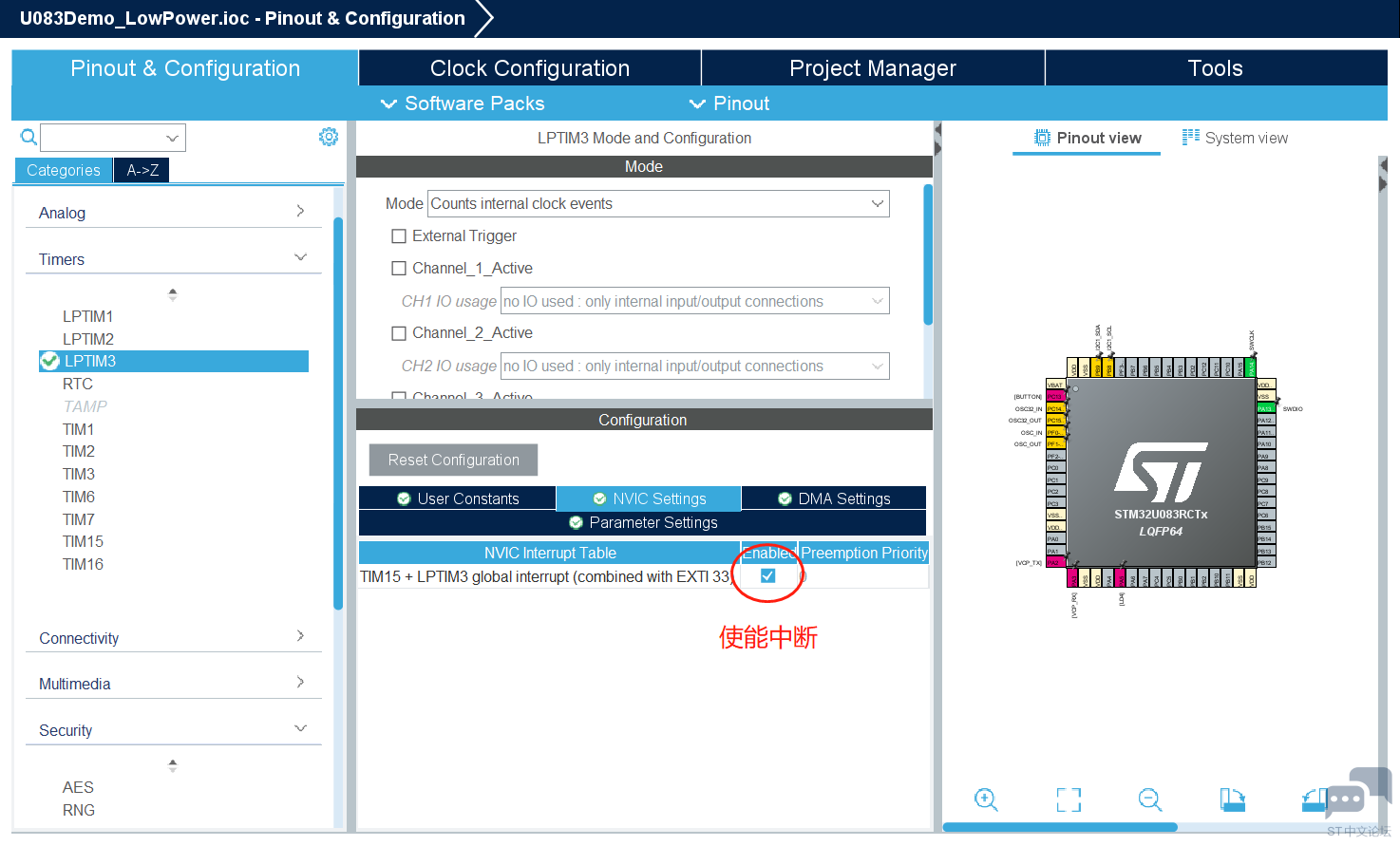The width and height of the screenshot is (1400, 846).
Task: Click the right expand arrow beside the LPTIM3 title
Action: (938, 147)
